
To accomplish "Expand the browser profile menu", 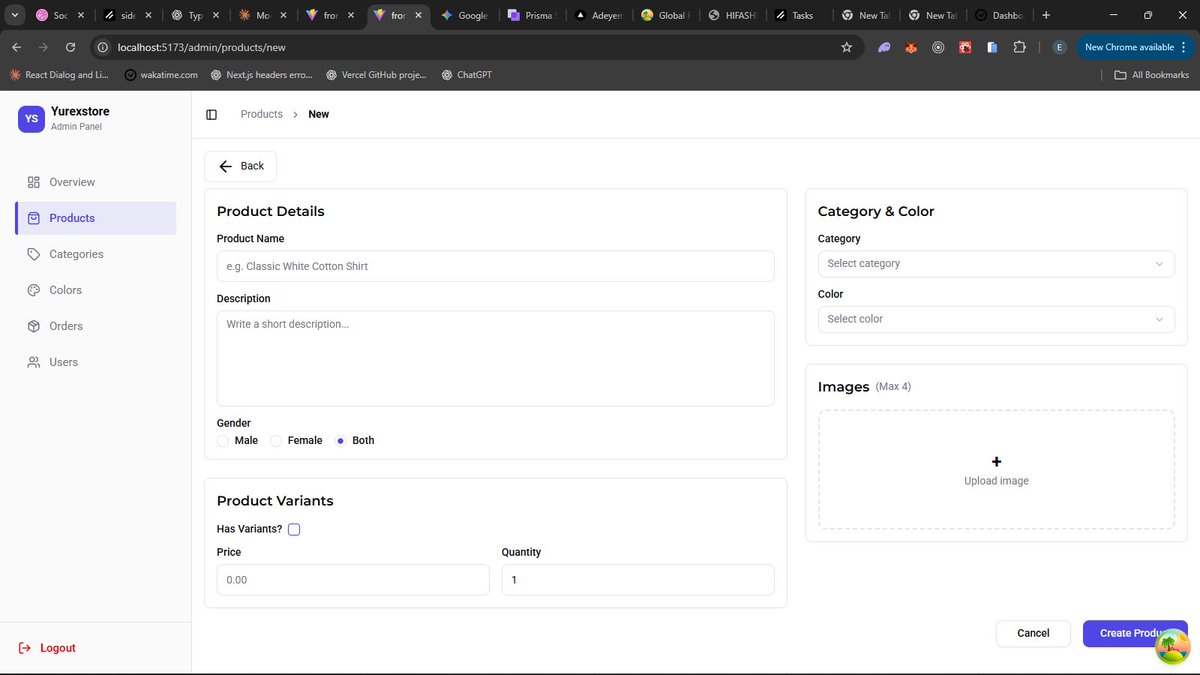I will (x=1058, y=46).
